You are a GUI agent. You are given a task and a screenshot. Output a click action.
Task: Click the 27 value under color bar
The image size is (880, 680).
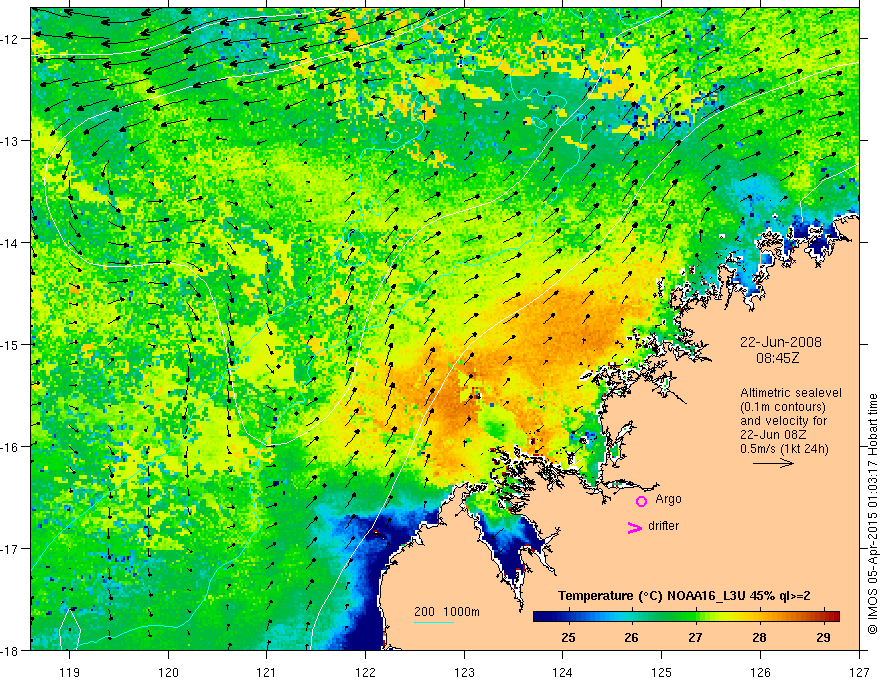point(695,637)
